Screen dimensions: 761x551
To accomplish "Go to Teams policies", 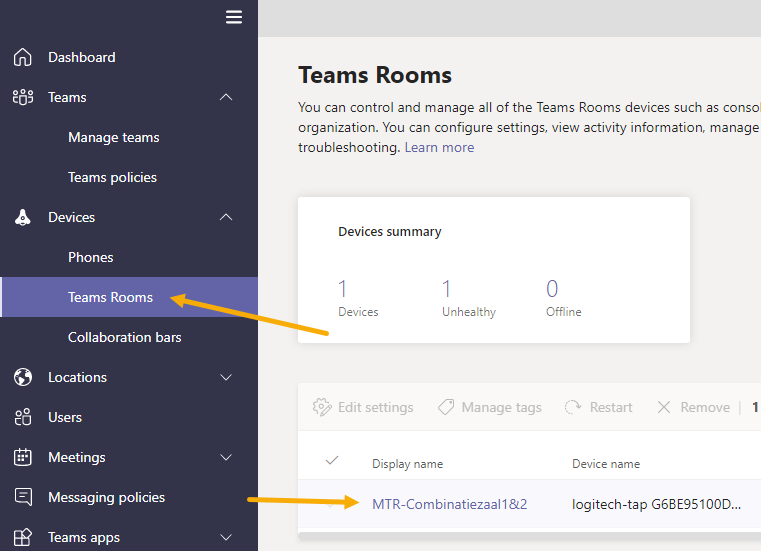I will (x=112, y=178).
